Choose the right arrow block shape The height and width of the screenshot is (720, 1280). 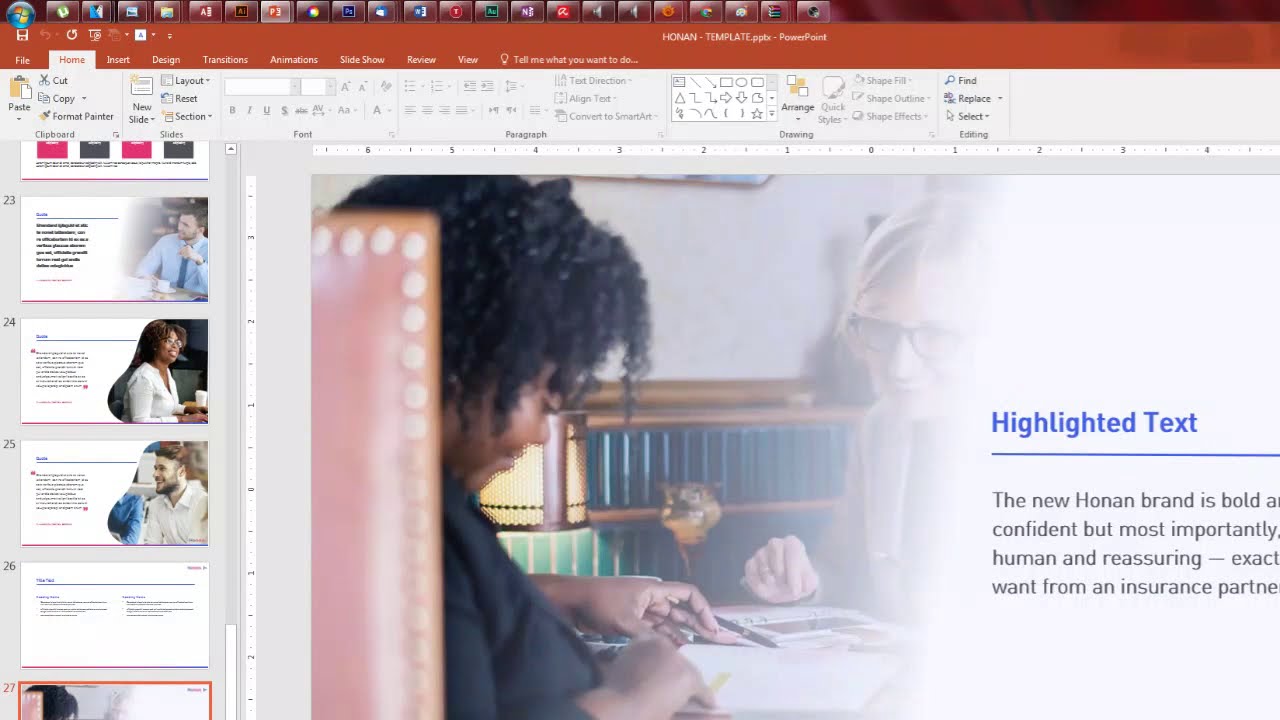click(726, 98)
